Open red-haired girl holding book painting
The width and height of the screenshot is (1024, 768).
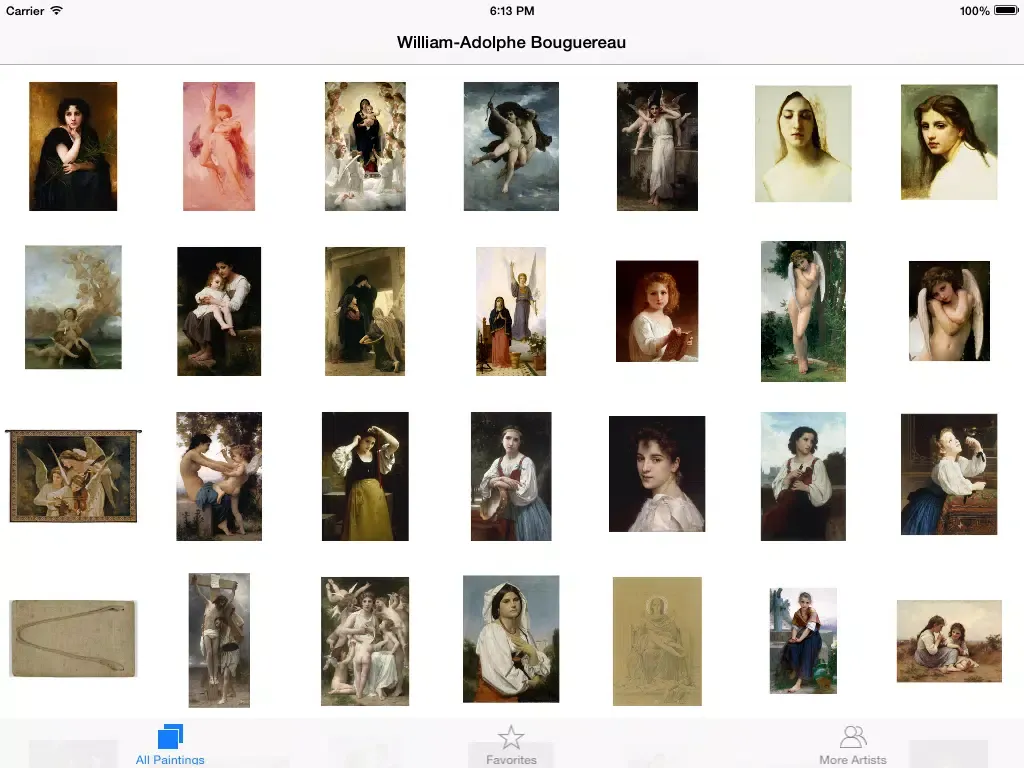[657, 311]
